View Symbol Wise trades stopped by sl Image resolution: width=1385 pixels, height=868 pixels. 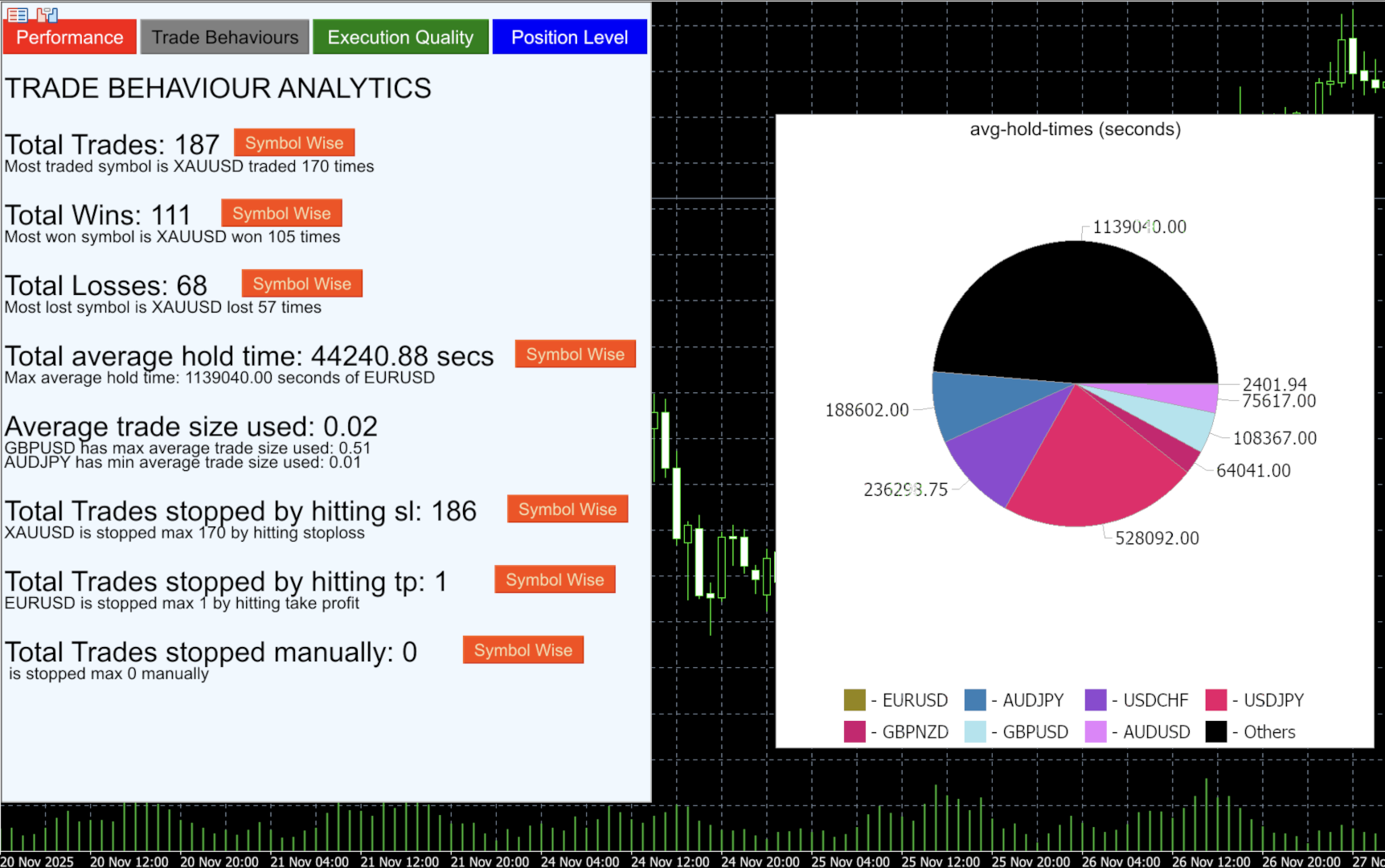pyautogui.click(x=568, y=509)
